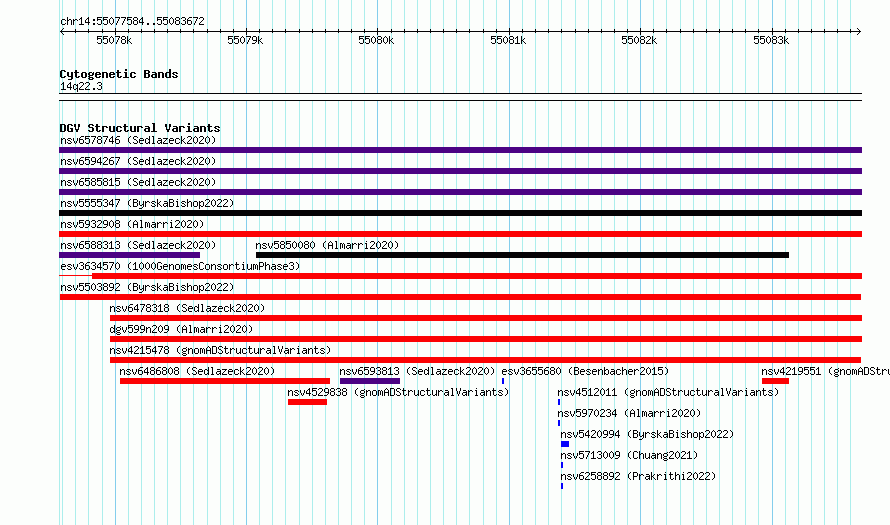The height and width of the screenshot is (525, 890).
Task: Click the nsv6588313 (Sedlazeck2020) label
Action: point(138,245)
